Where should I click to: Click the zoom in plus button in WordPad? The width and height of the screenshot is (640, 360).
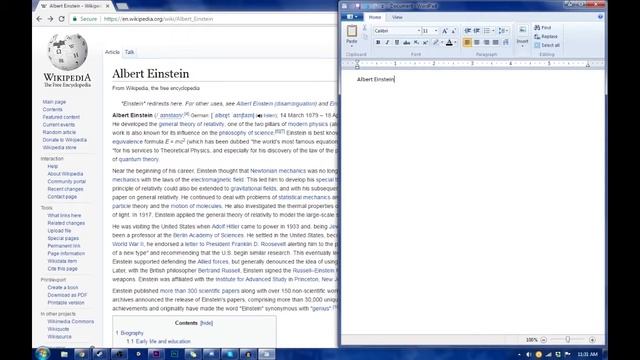[x=592, y=340]
